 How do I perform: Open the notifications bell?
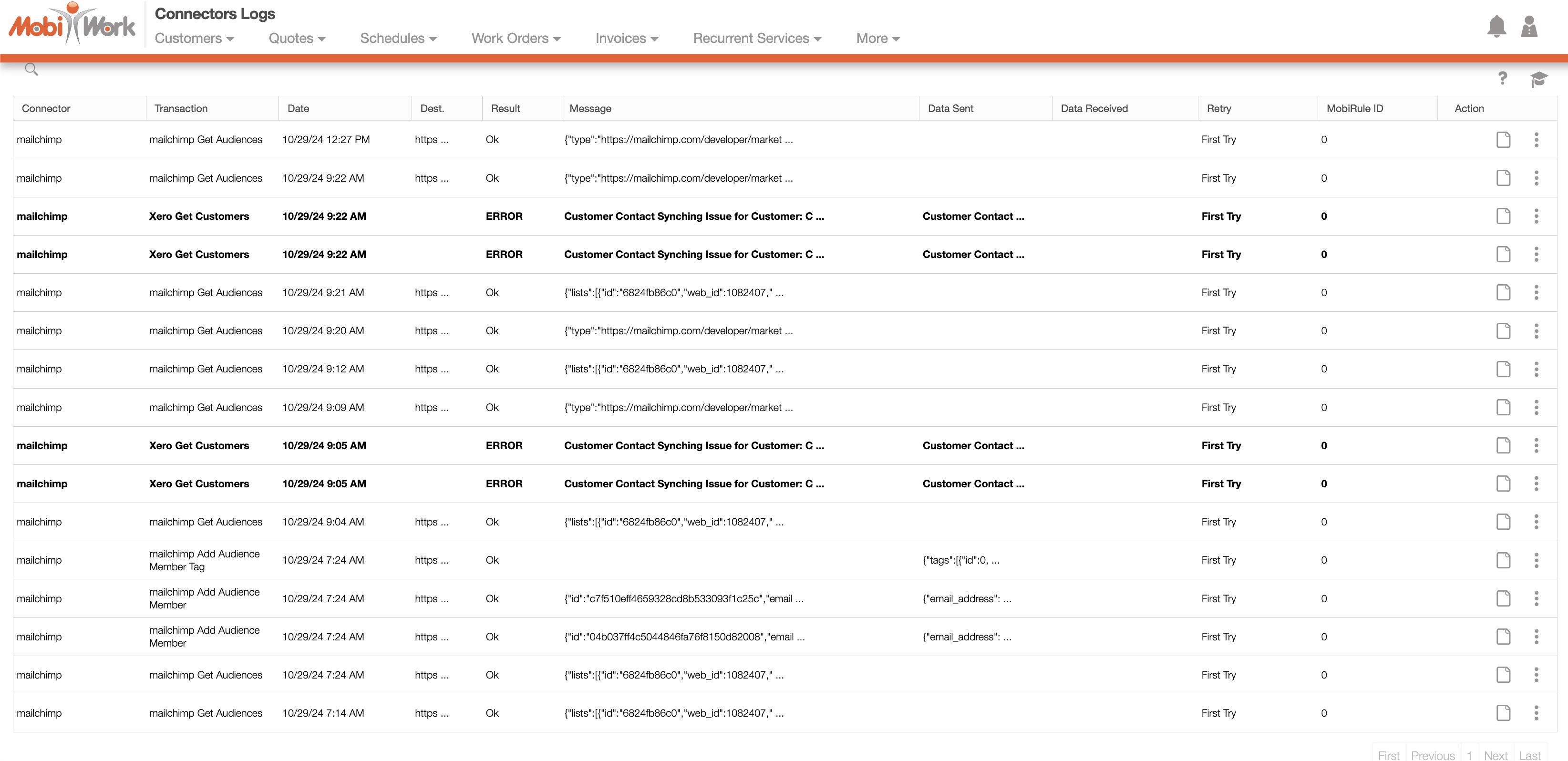1496,27
